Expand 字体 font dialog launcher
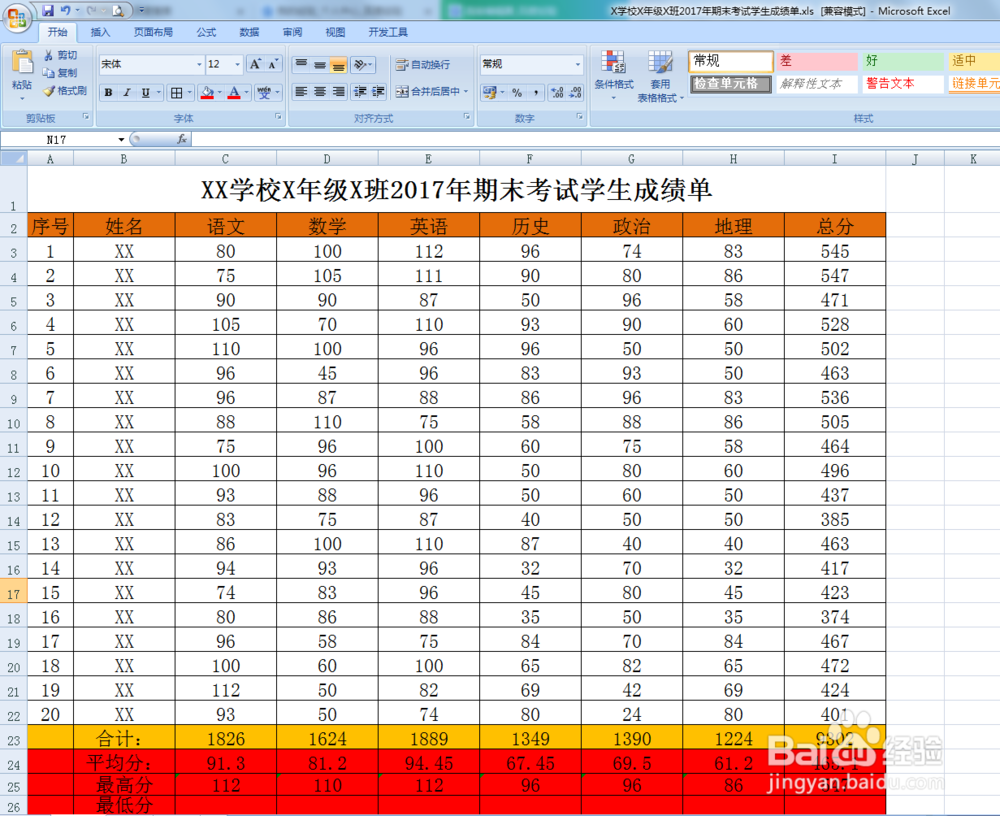 [x=278, y=117]
